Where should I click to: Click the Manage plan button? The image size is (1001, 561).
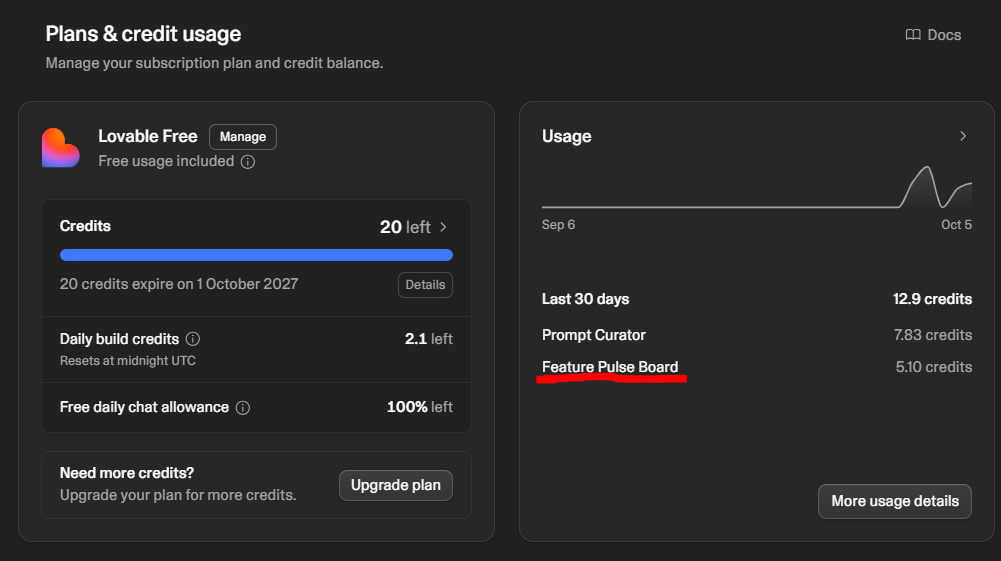pos(243,137)
